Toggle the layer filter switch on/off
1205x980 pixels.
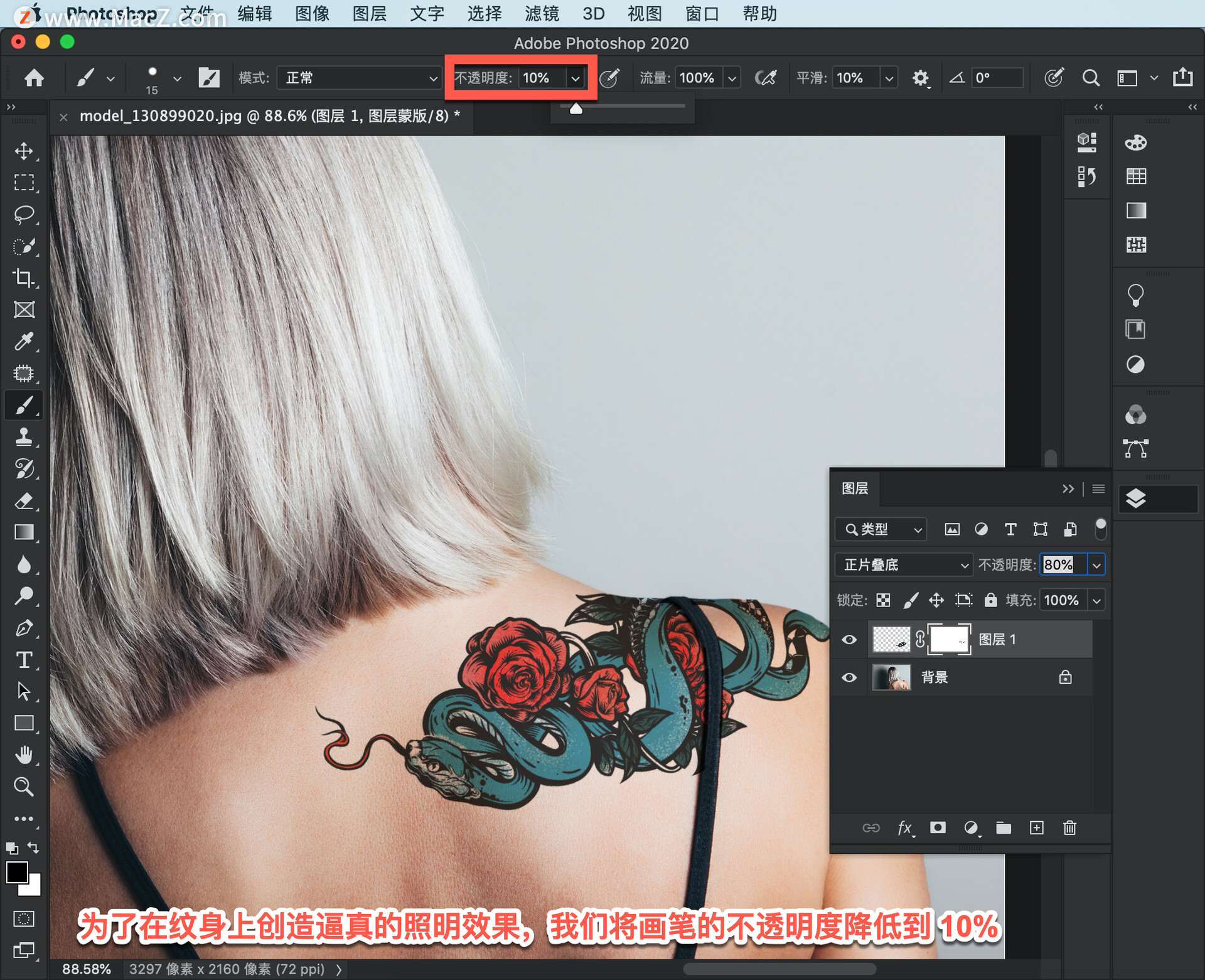click(x=1100, y=529)
